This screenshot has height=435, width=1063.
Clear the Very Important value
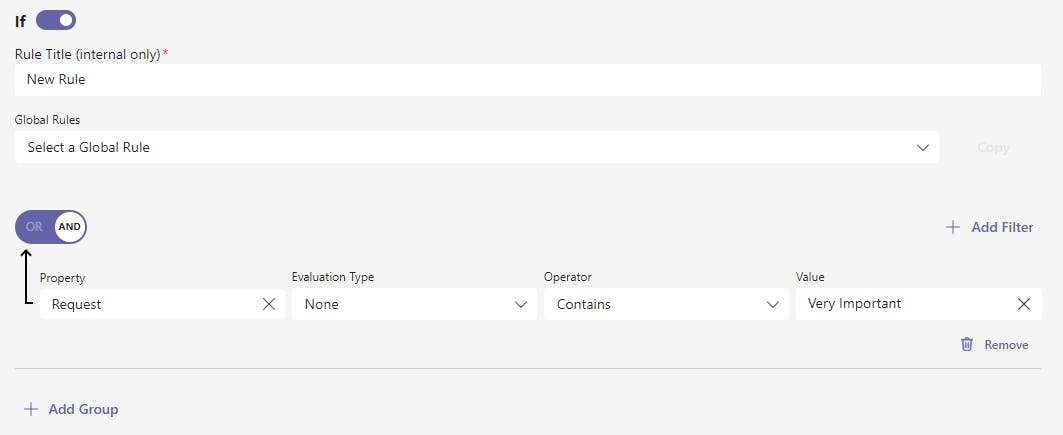click(x=1024, y=304)
